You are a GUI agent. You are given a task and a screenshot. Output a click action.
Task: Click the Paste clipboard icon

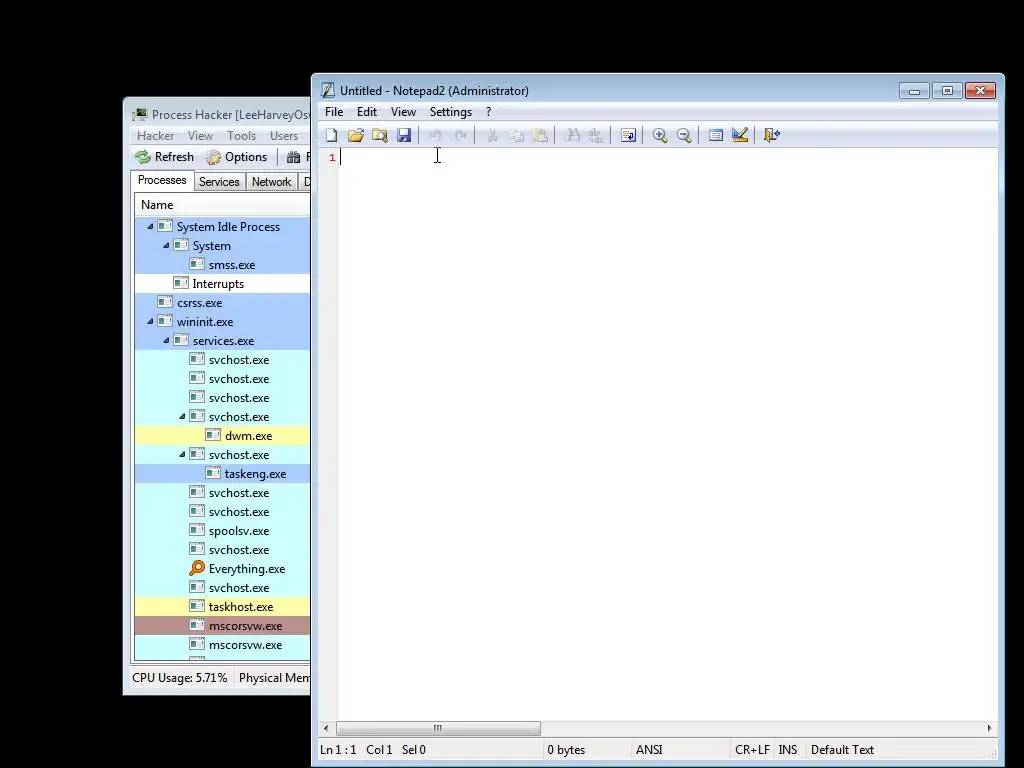coord(539,135)
